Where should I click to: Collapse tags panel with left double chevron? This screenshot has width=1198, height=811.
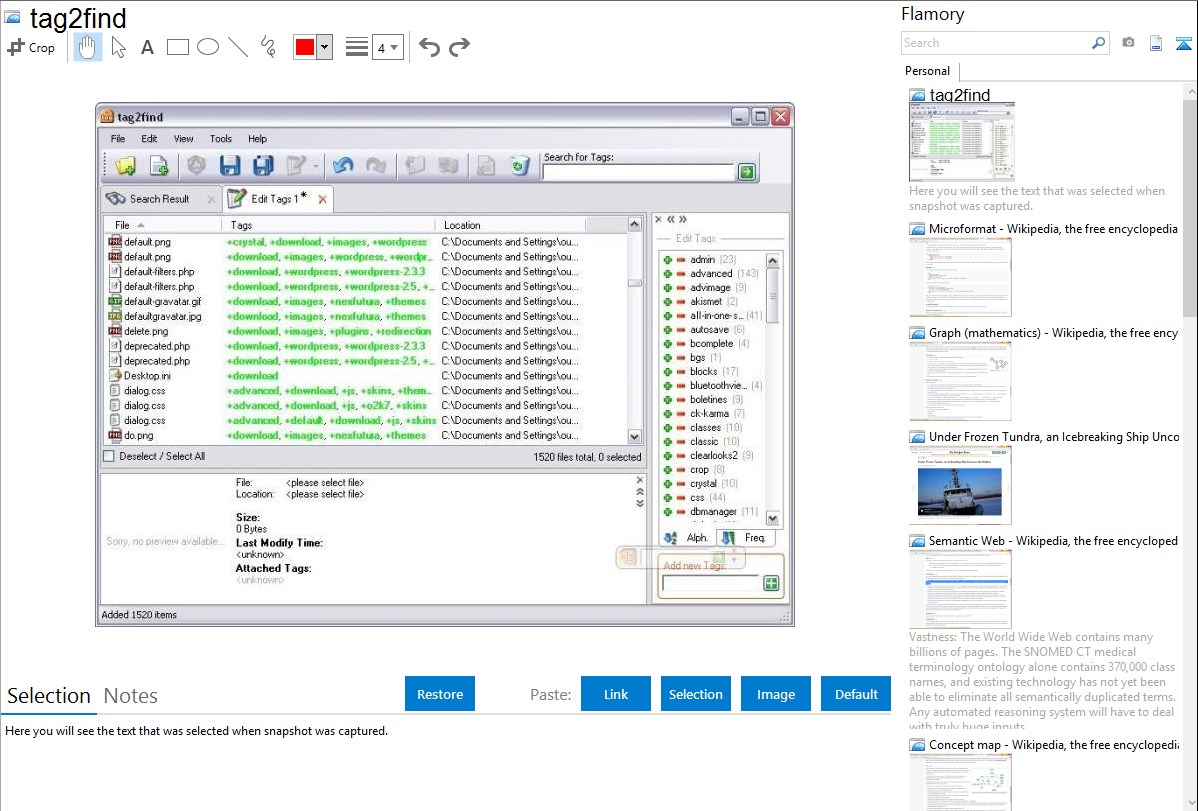(x=671, y=219)
